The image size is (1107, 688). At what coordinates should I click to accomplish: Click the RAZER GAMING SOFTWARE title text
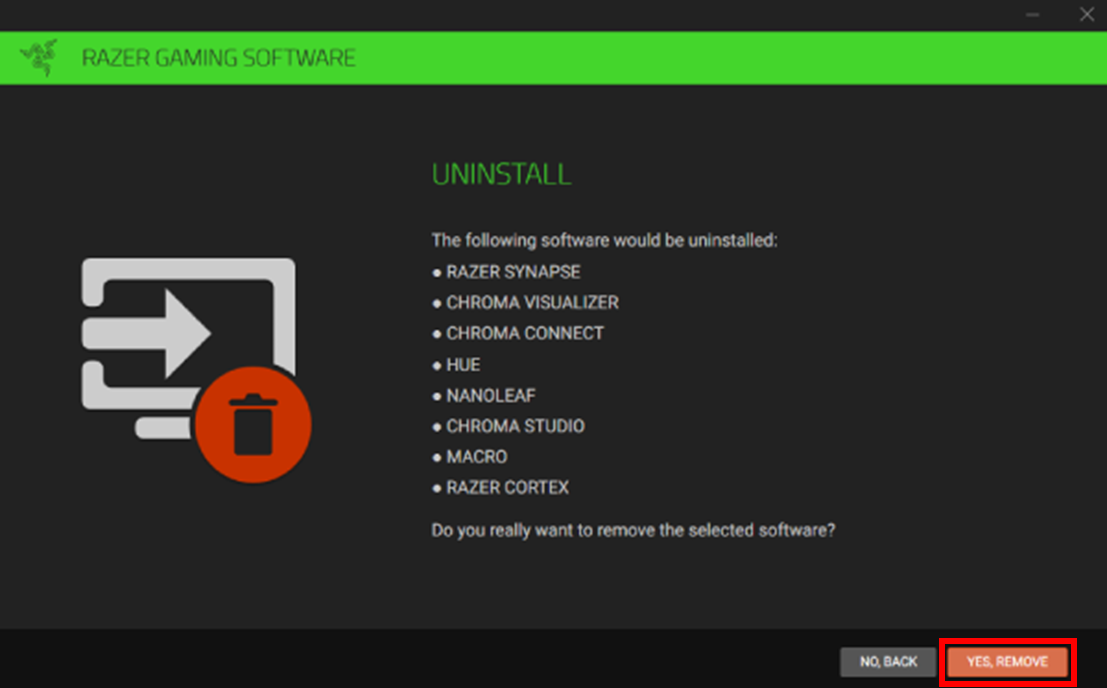point(218,58)
